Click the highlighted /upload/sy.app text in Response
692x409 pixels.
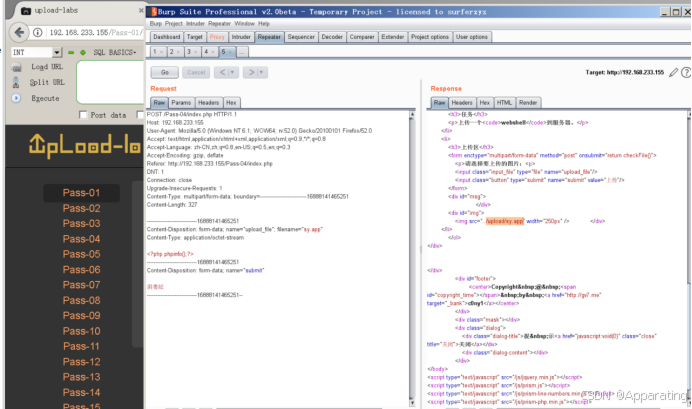pyautogui.click(x=505, y=221)
